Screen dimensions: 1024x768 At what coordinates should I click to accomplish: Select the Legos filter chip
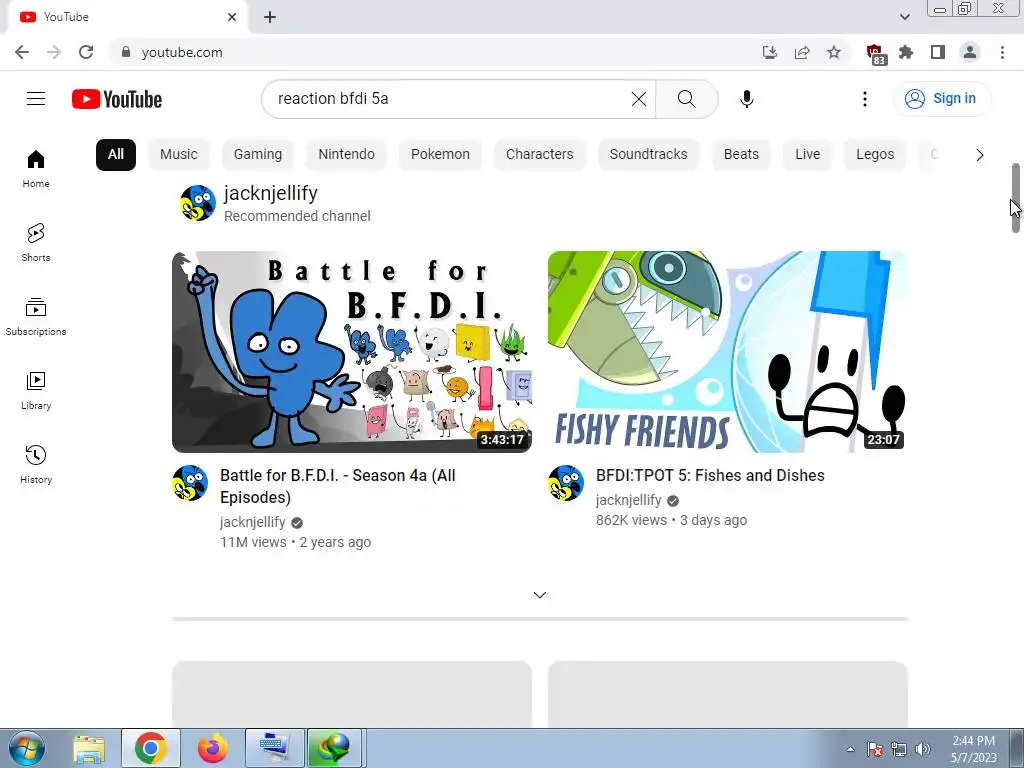coord(875,155)
